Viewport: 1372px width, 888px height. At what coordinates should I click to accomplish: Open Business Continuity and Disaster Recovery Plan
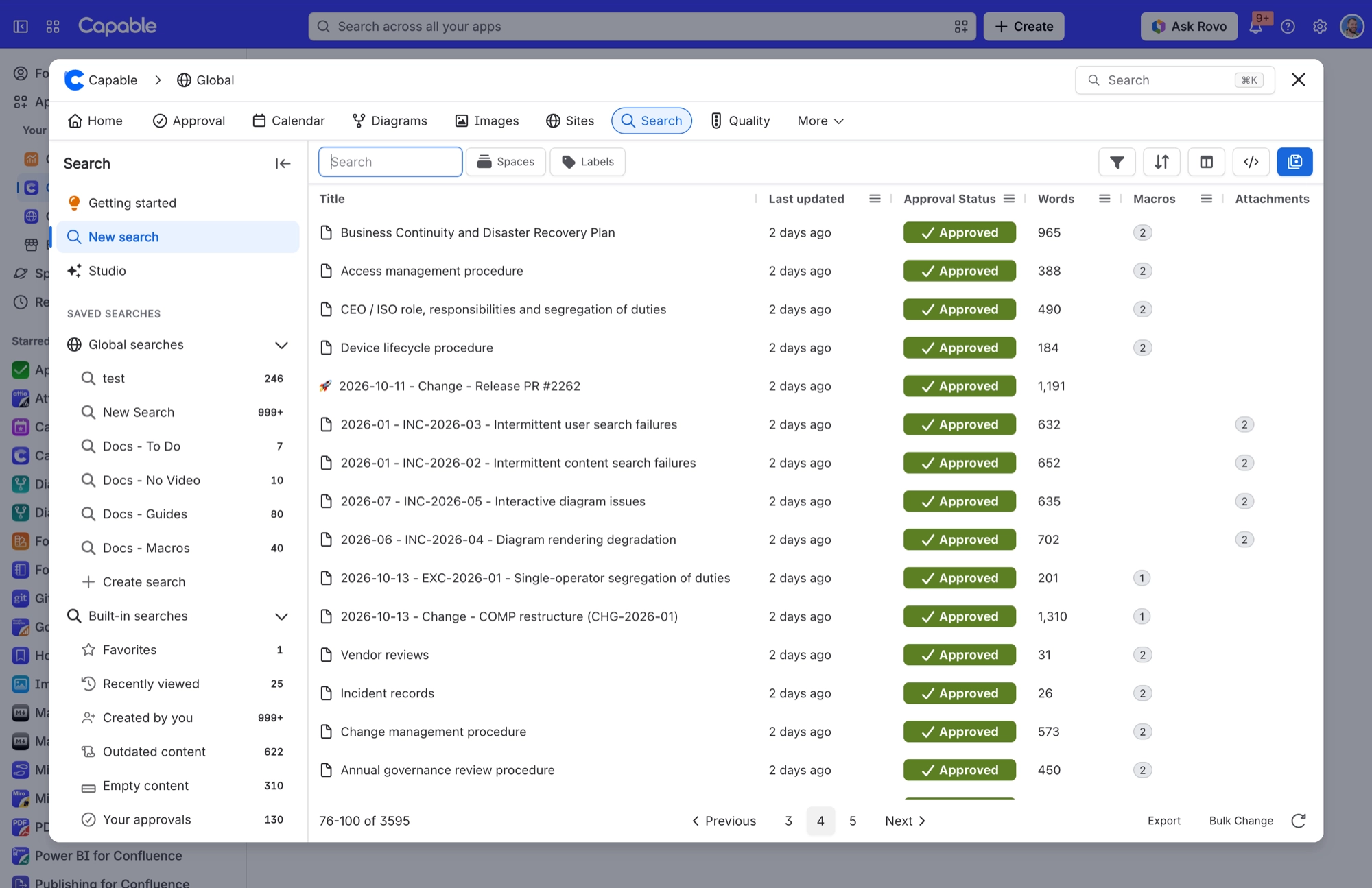pyautogui.click(x=477, y=232)
